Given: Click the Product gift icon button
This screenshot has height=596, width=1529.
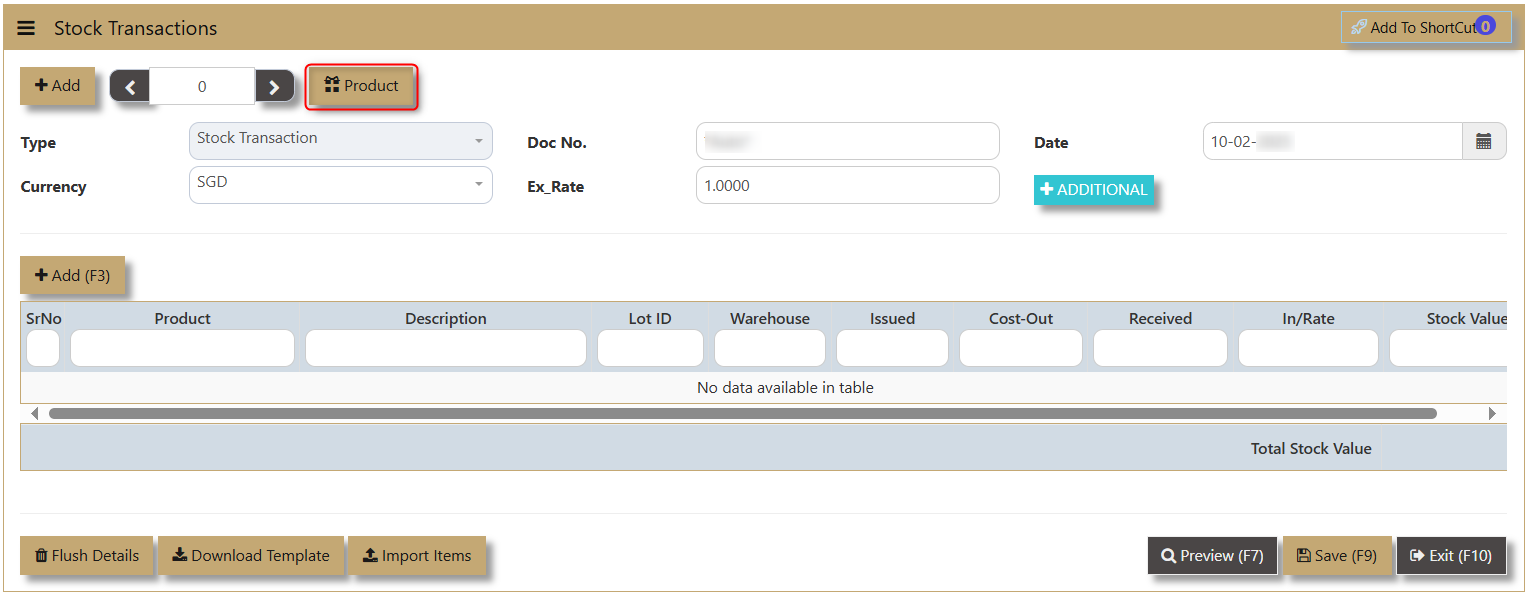Looking at the screenshot, I should pos(361,86).
